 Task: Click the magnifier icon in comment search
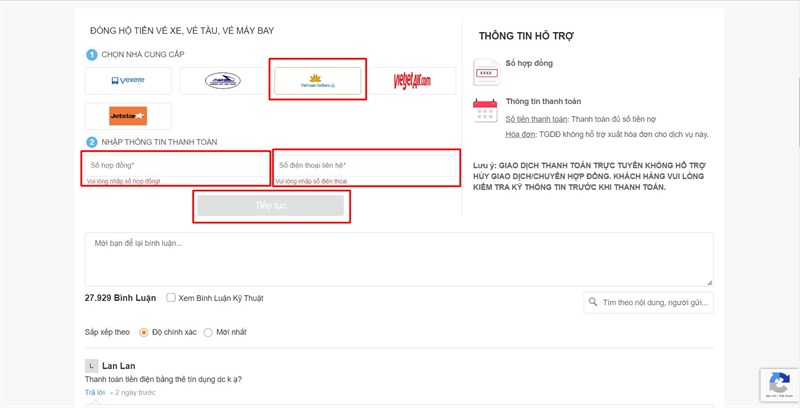(594, 302)
